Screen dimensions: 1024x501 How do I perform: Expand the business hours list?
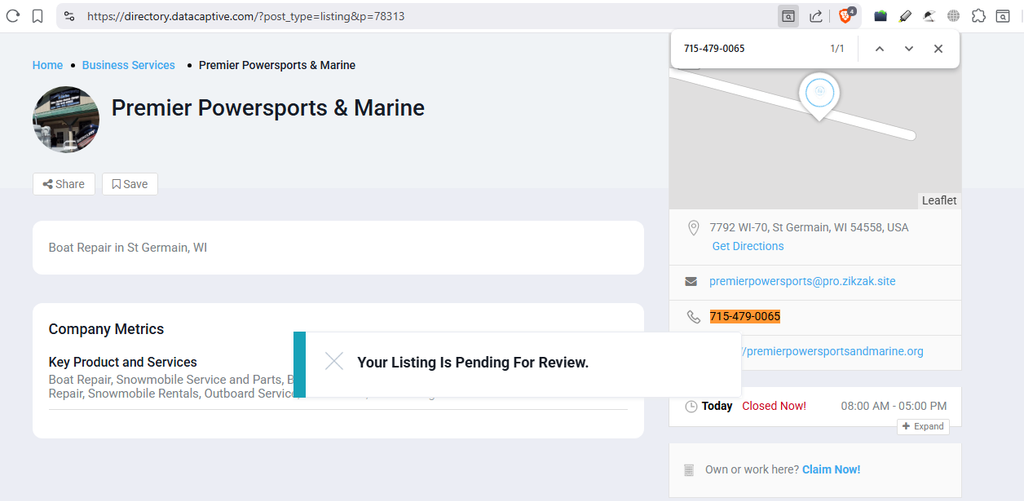[x=923, y=427]
